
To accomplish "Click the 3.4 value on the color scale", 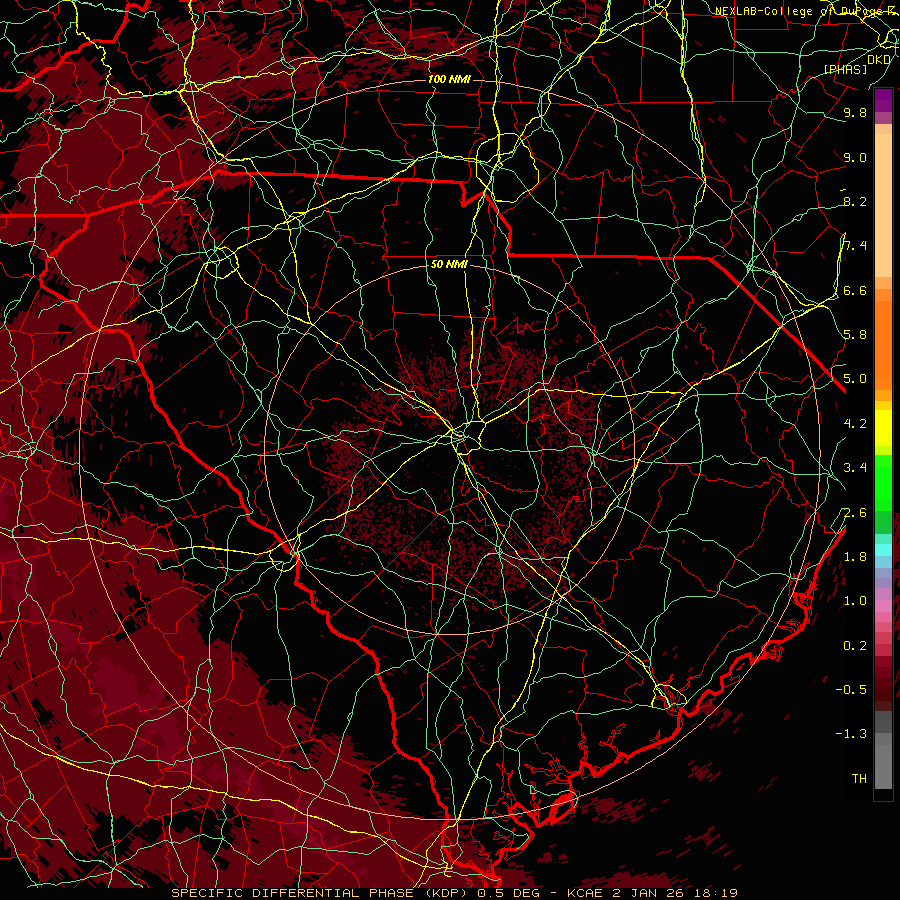I will pos(855,468).
